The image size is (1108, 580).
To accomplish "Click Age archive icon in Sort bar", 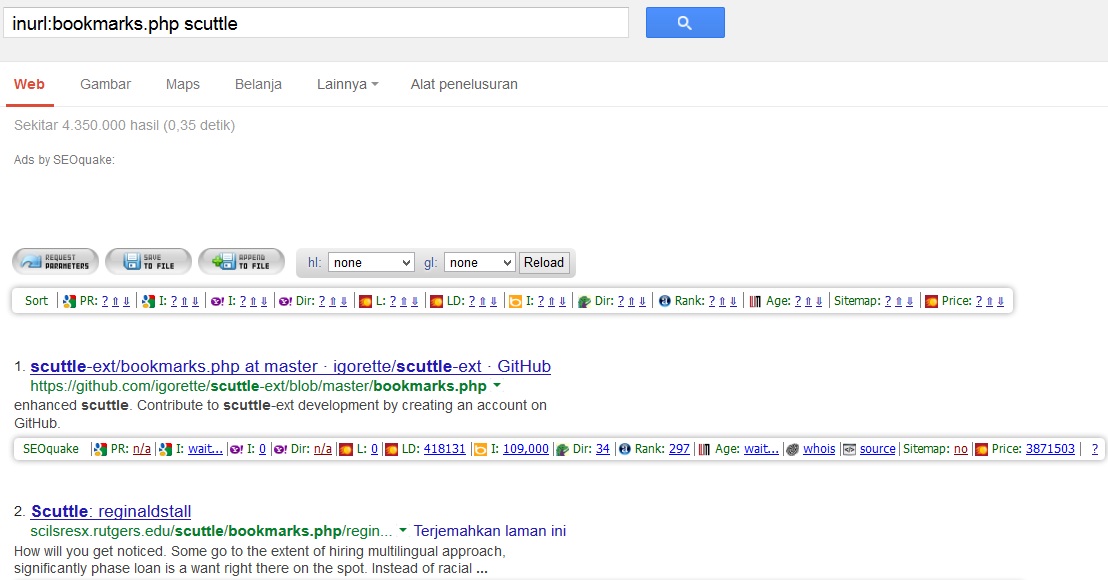I will (x=755, y=301).
